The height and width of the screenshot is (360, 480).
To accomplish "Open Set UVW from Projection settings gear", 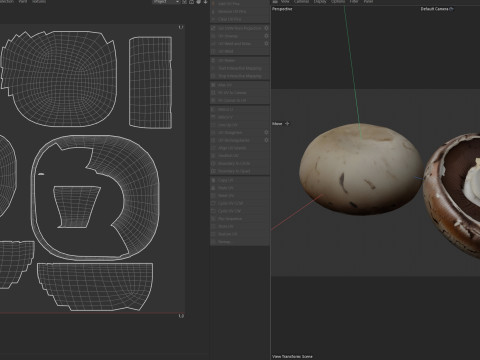I will click(266, 28).
